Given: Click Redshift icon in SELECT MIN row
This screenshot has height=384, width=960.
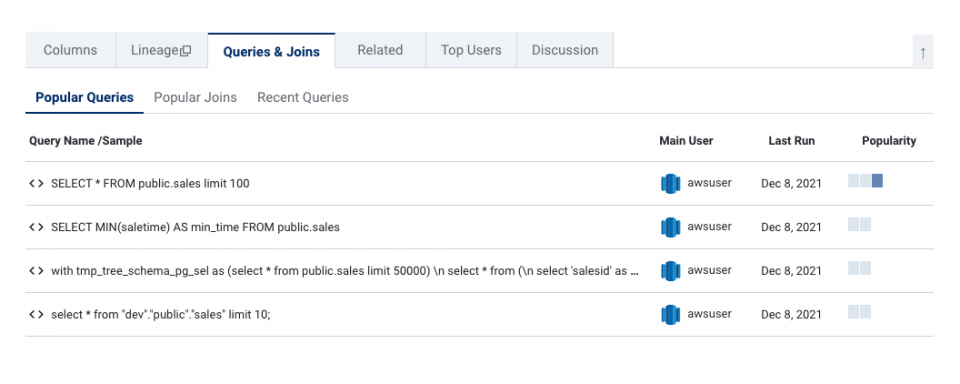Looking at the screenshot, I should point(670,227).
